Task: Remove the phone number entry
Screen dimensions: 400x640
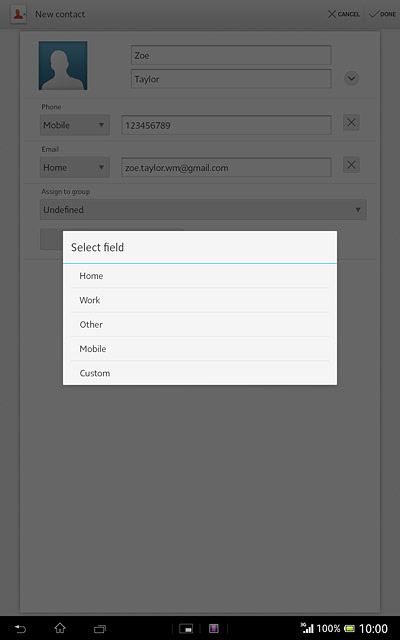Action: tap(351, 122)
